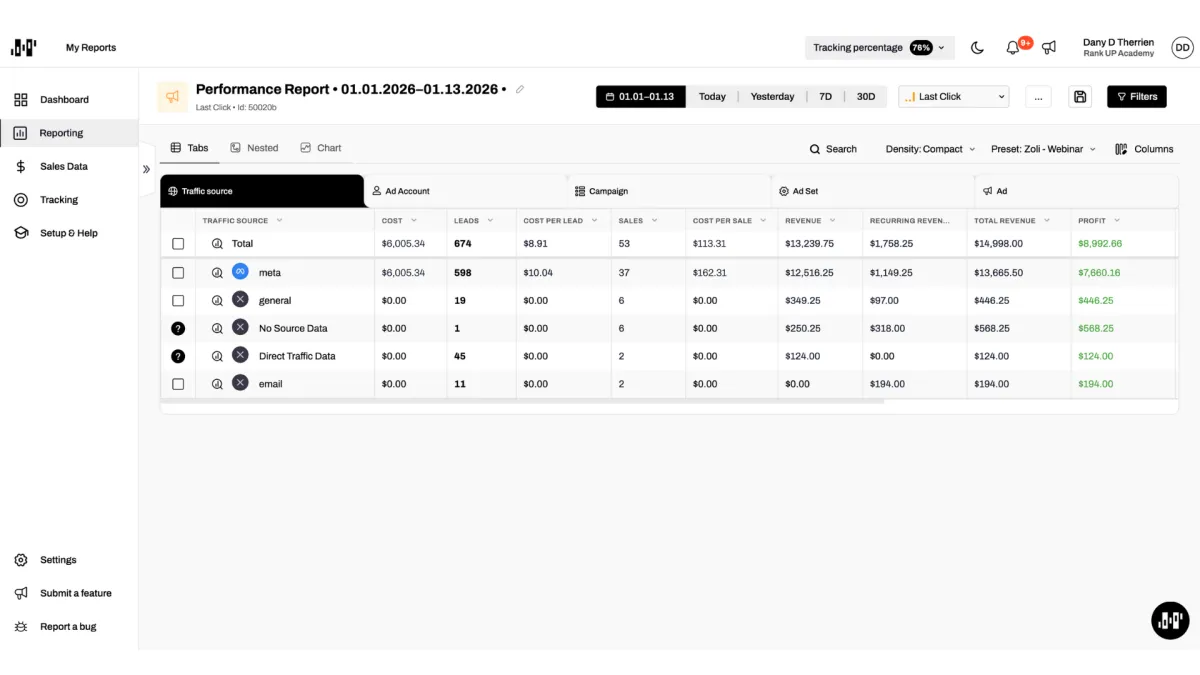Screen dimensions: 1200x675
Task: Click the Search control above the table
Action: (833, 149)
